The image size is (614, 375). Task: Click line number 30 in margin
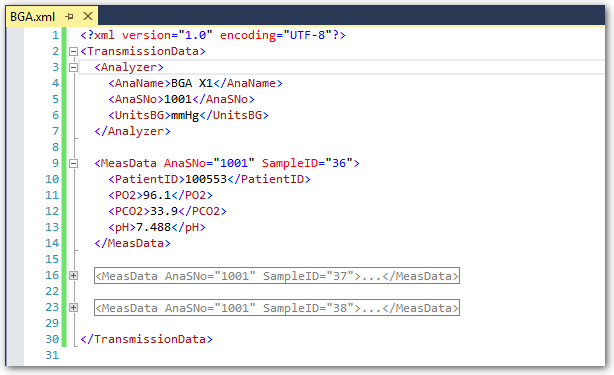[52, 339]
